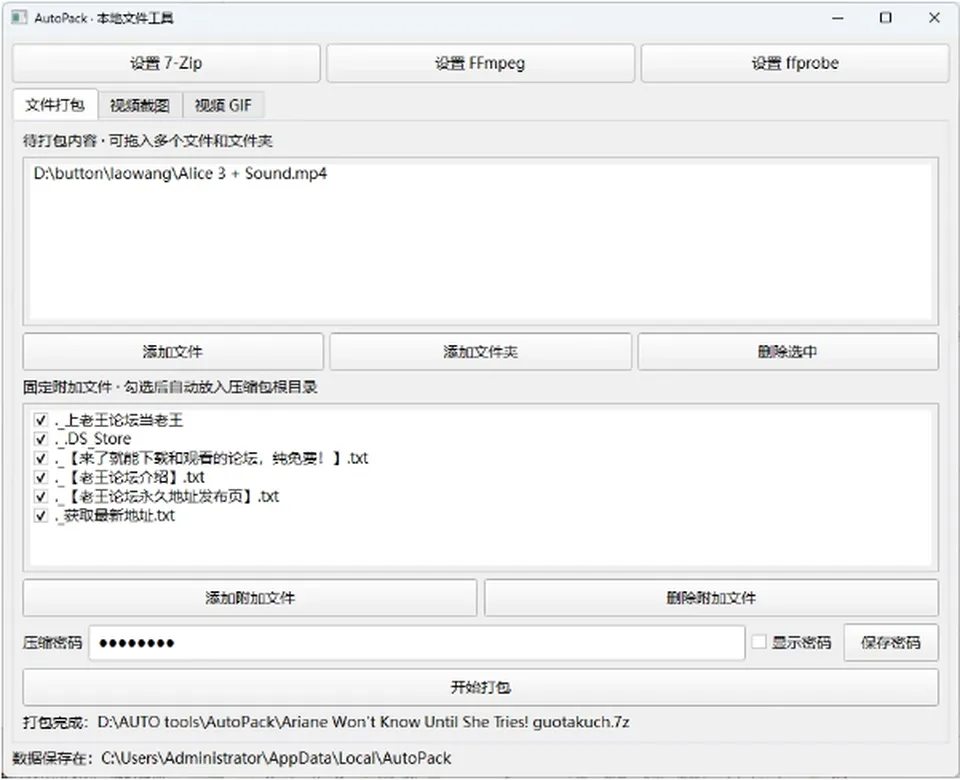Click the 添加文件夹 button

(x=480, y=351)
